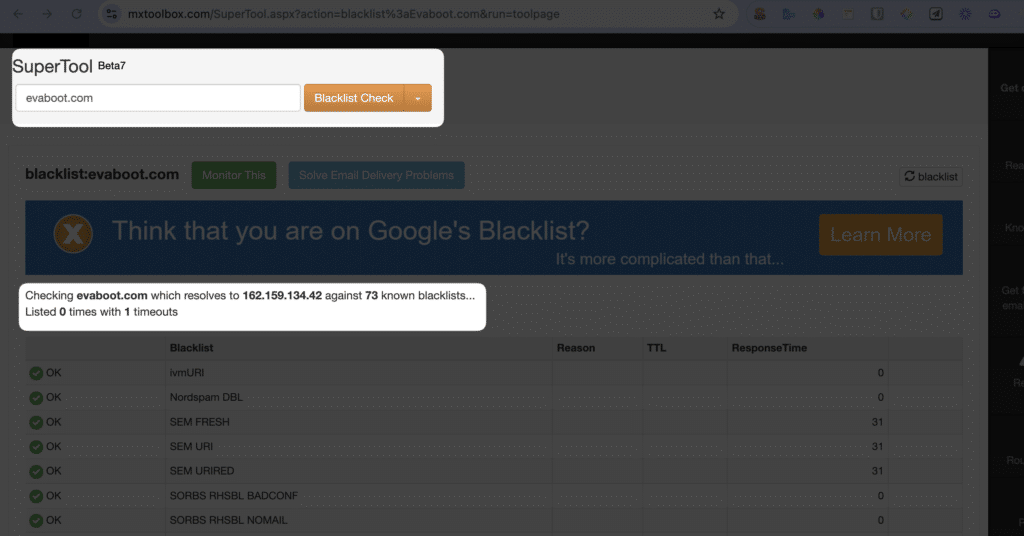This screenshot has width=1024, height=536.
Task: Select the ivmURI blacklist name
Action: click(x=187, y=373)
